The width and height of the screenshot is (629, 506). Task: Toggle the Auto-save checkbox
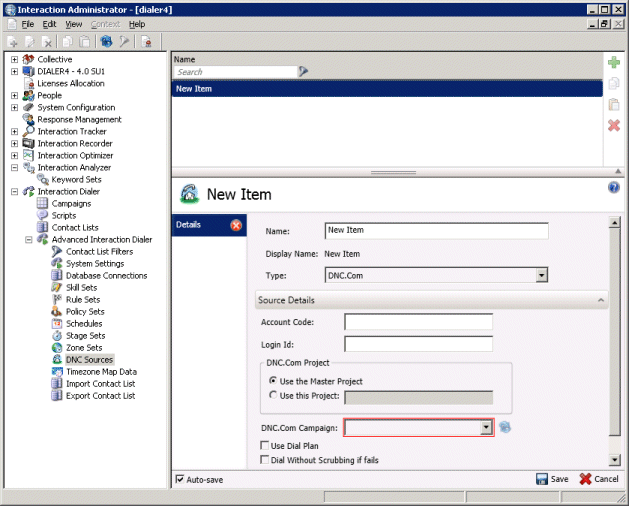point(180,479)
